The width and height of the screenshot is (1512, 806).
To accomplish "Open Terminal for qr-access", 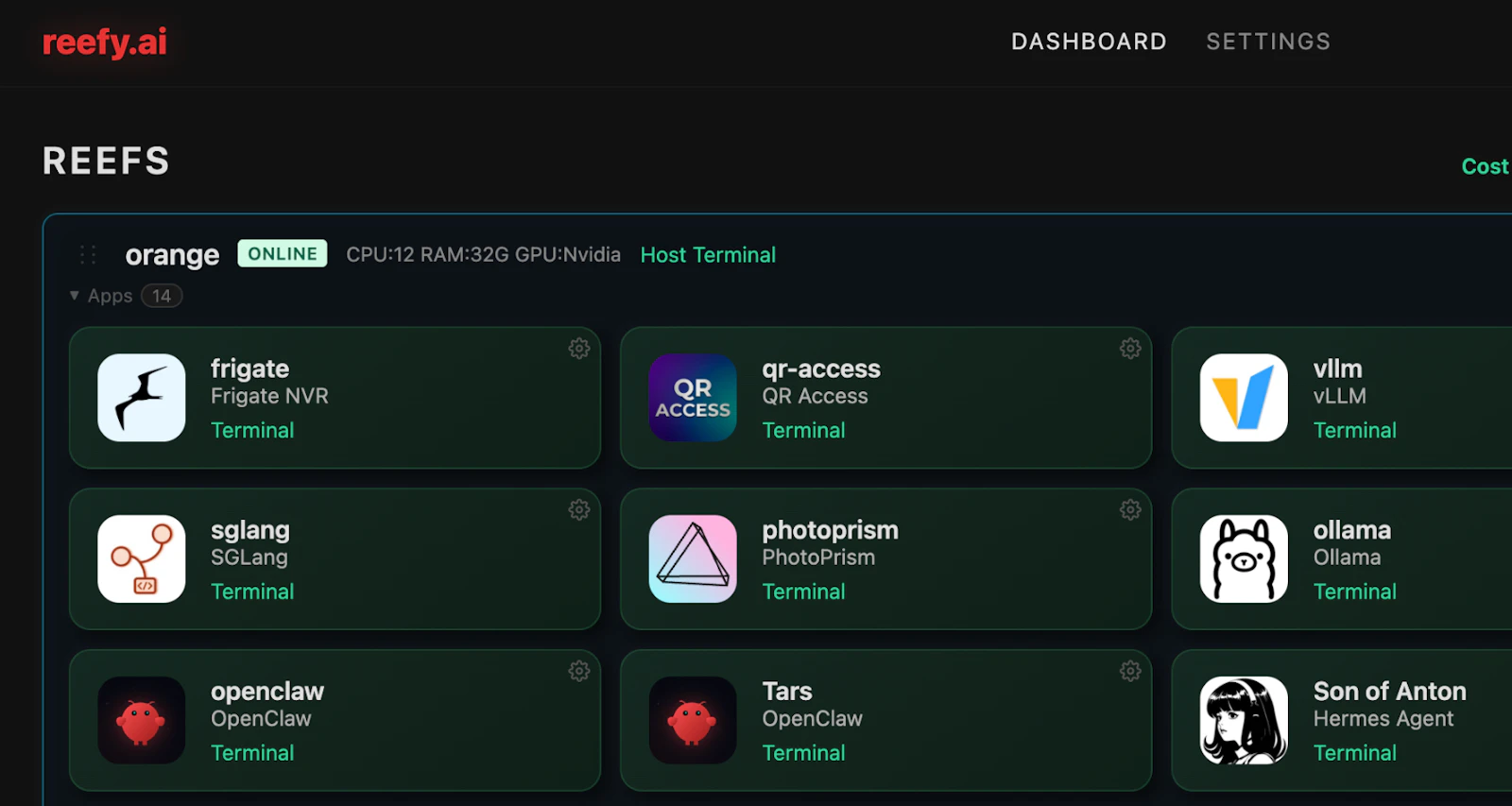I will [x=803, y=430].
